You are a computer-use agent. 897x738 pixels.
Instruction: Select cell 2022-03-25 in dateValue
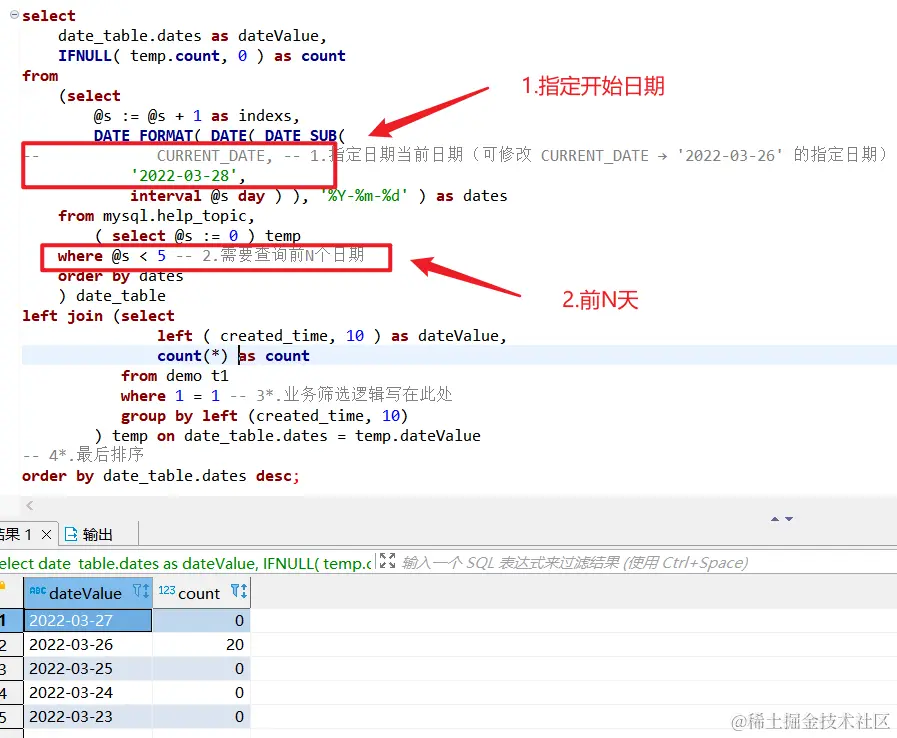[88, 669]
